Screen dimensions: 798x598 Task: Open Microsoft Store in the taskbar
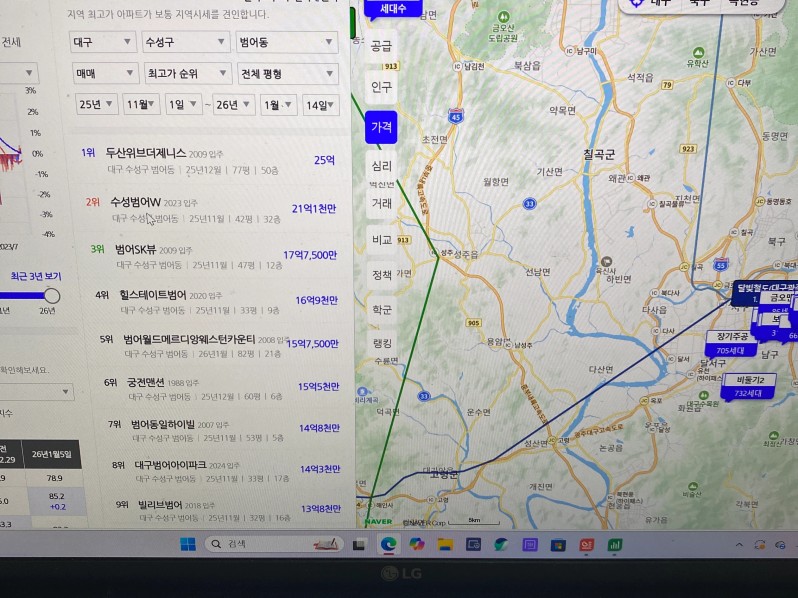558,545
